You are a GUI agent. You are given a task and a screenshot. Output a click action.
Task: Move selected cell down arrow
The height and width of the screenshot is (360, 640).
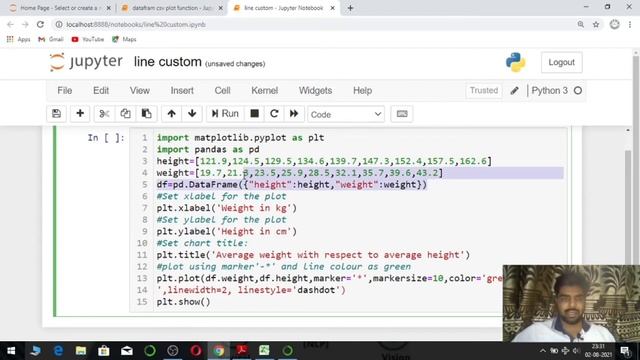192,114
